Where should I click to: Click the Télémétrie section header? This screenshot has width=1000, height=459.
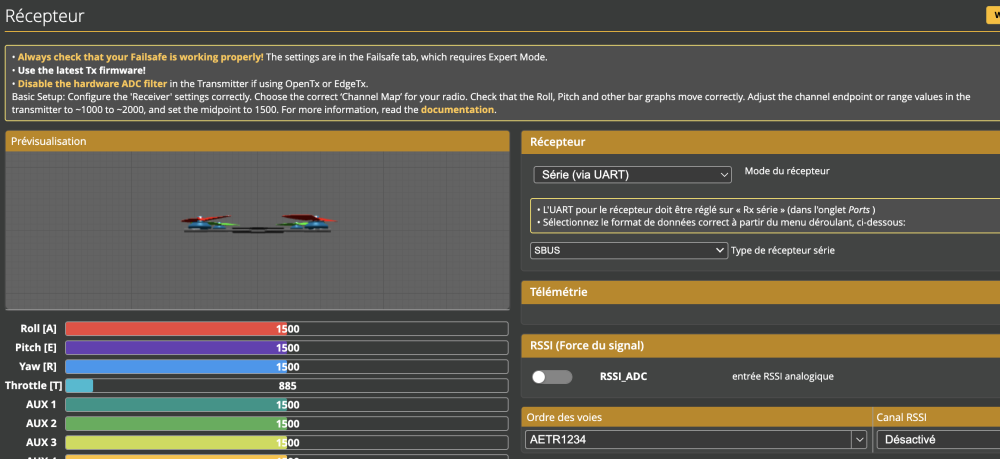[760, 292]
